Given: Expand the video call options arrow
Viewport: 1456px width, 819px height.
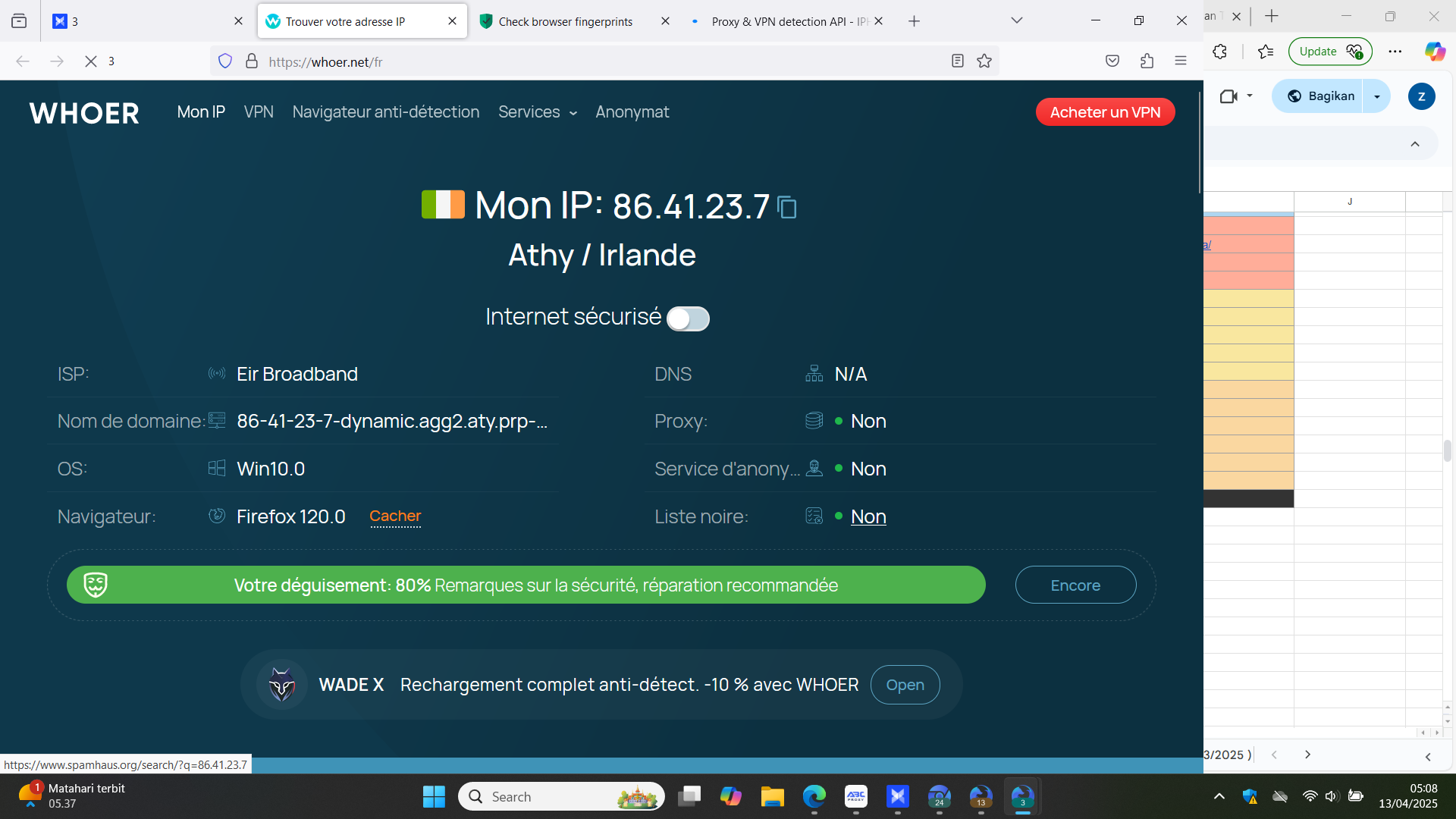Looking at the screenshot, I should tap(1250, 96).
